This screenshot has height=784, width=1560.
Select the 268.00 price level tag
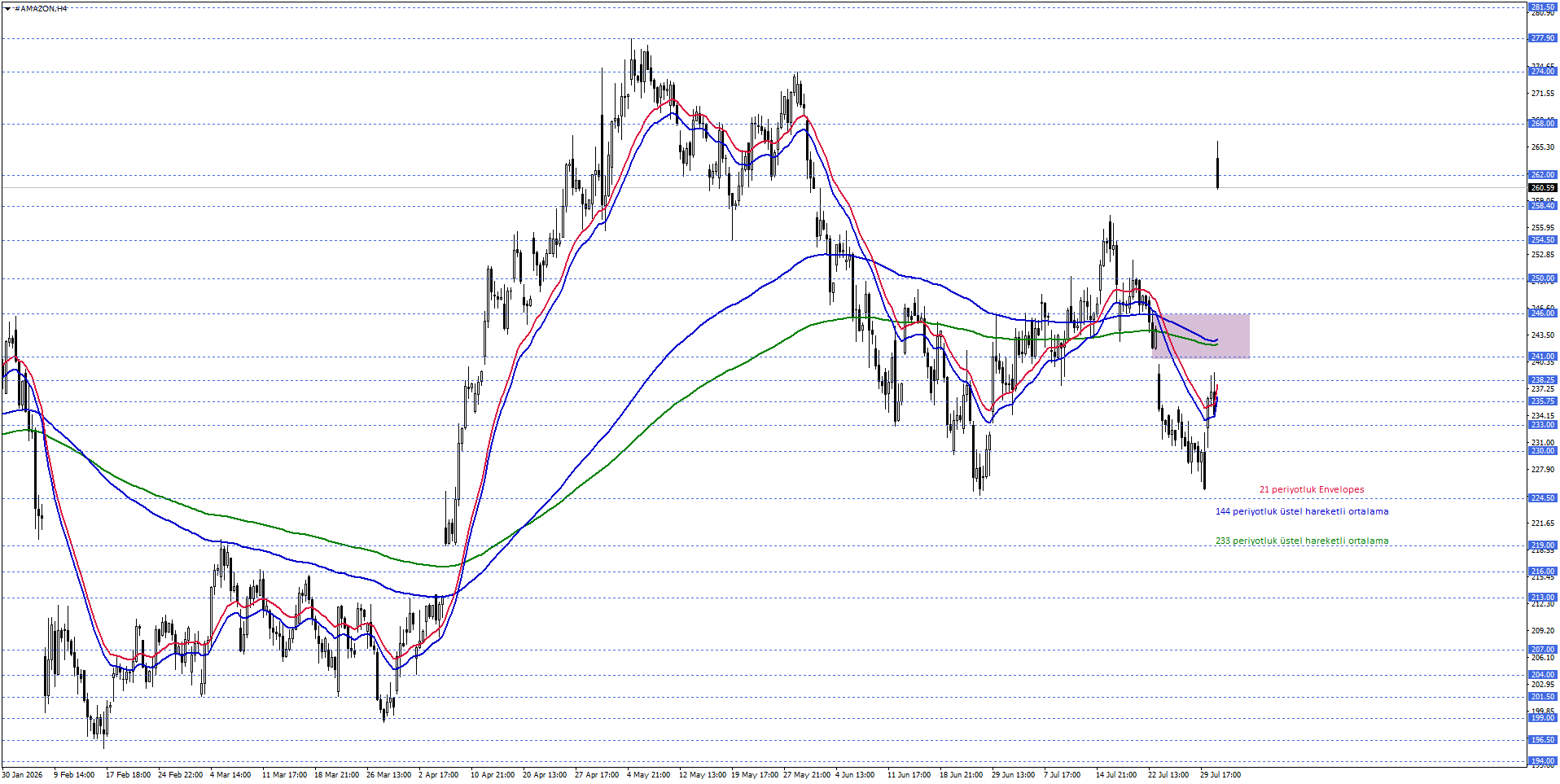click(x=1542, y=124)
